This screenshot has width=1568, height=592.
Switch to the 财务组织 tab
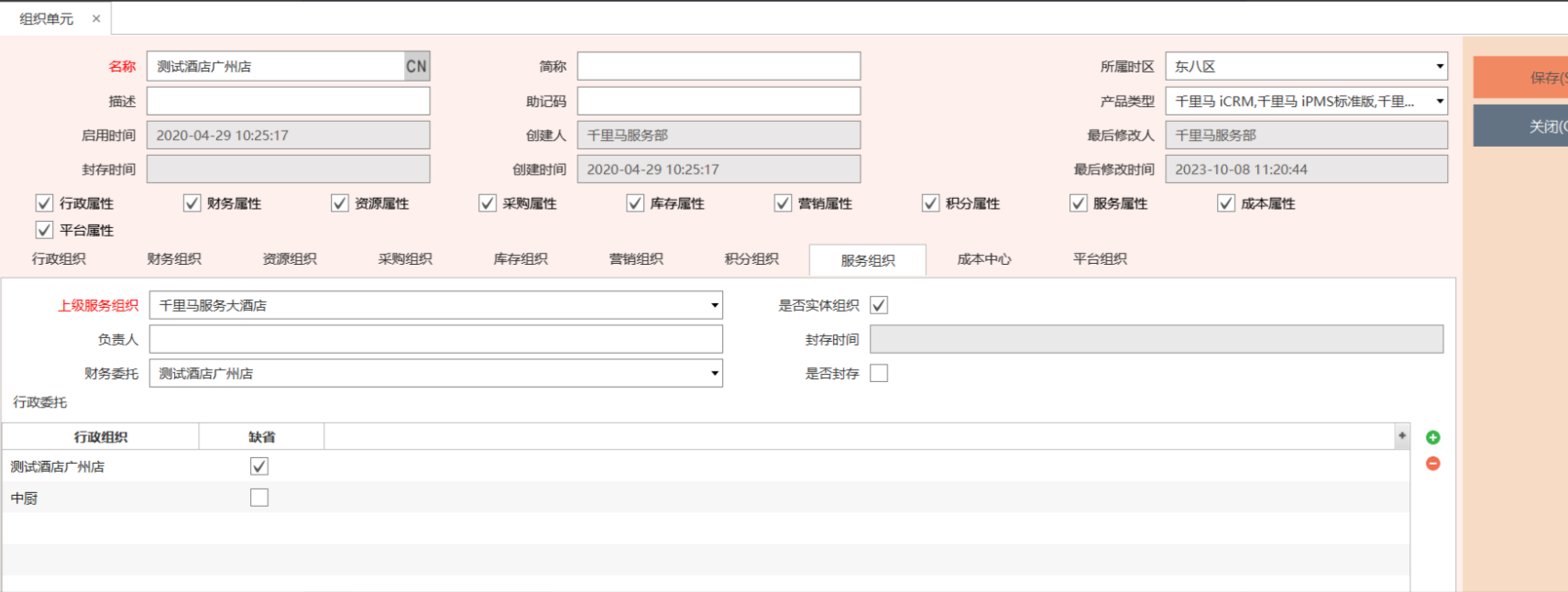[174, 259]
